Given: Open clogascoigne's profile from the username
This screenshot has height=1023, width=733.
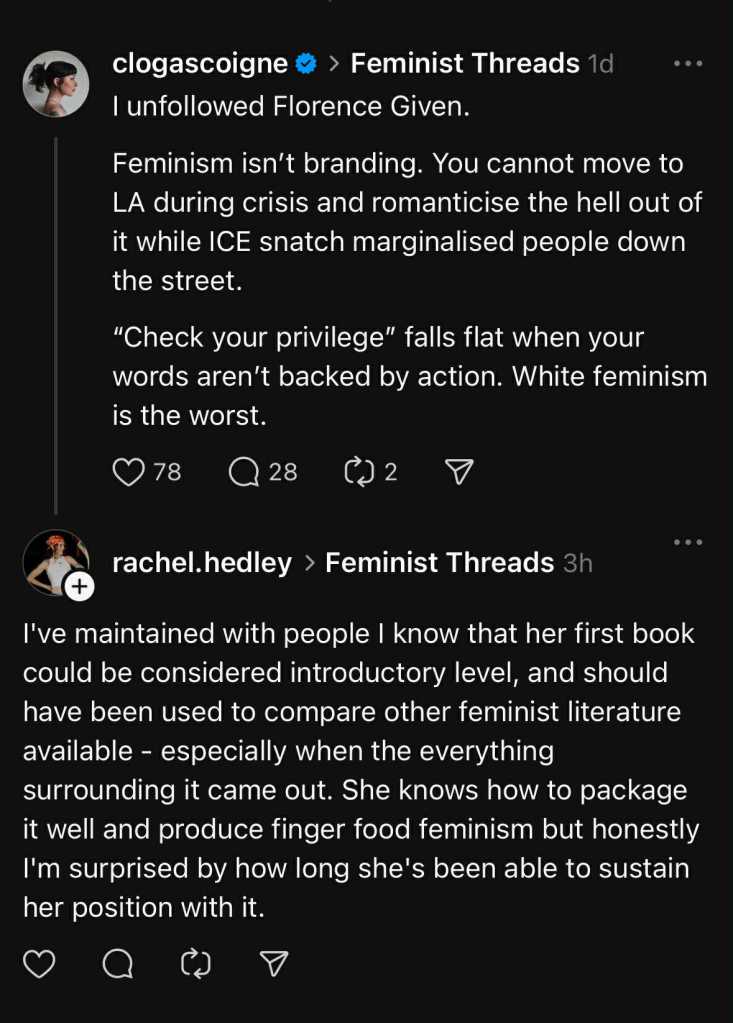Looking at the screenshot, I should pos(200,64).
